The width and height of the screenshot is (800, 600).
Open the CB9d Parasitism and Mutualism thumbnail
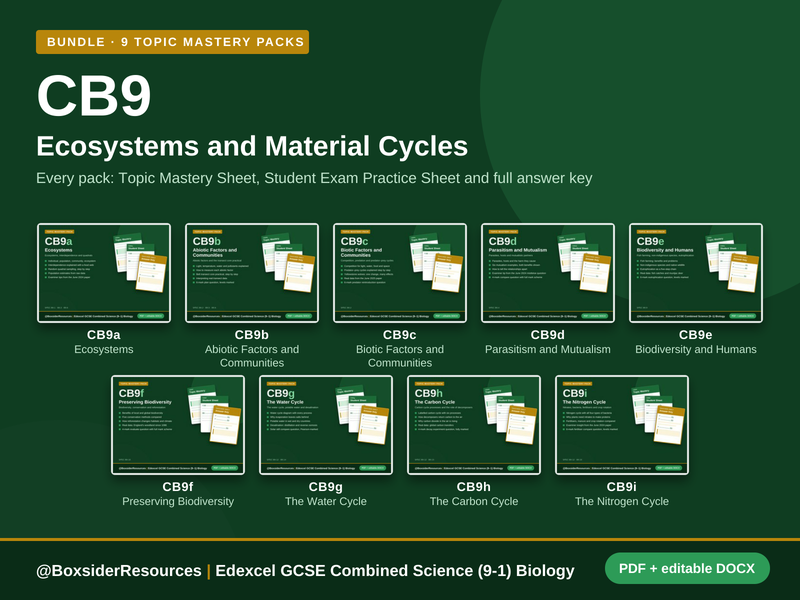(548, 273)
